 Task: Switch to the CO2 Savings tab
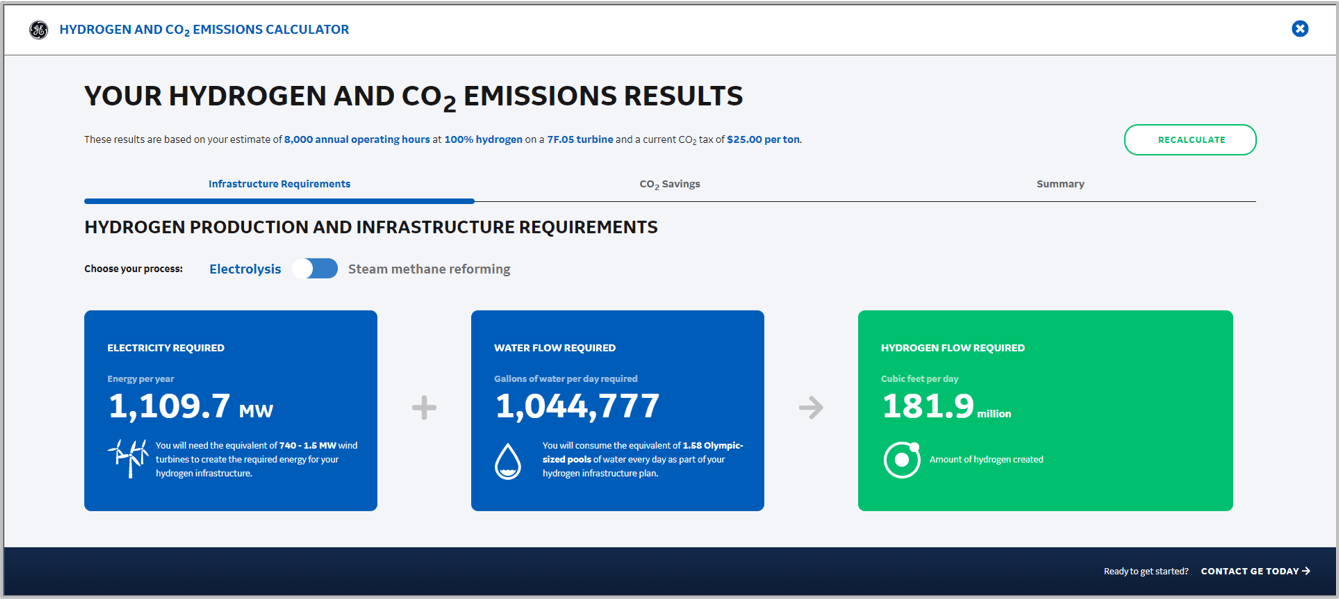670,184
